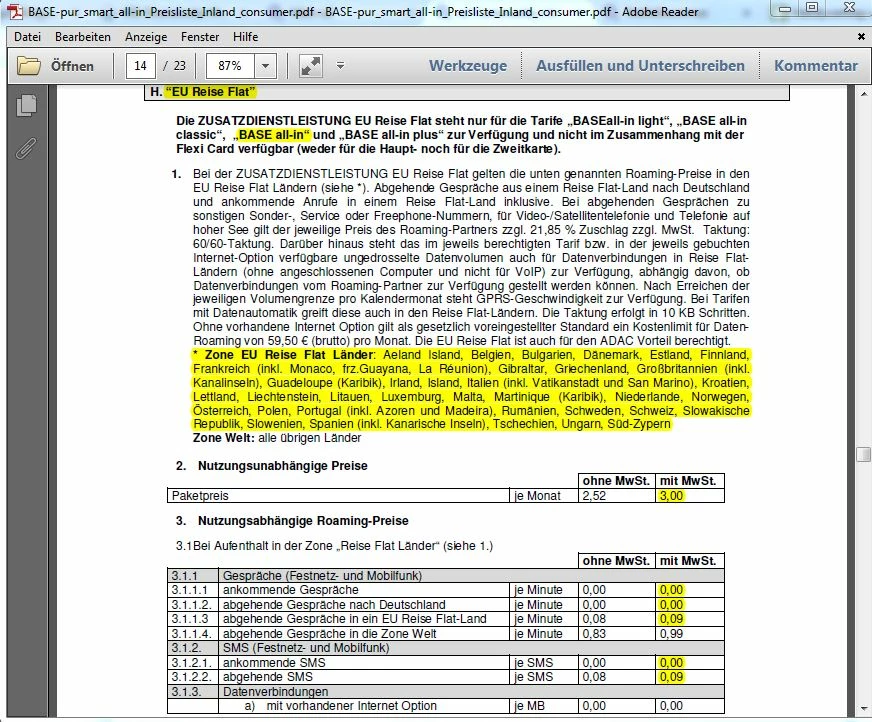Viewport: 872px width, 722px height.
Task: Click the scrollbar down arrow
Action: click(864, 709)
